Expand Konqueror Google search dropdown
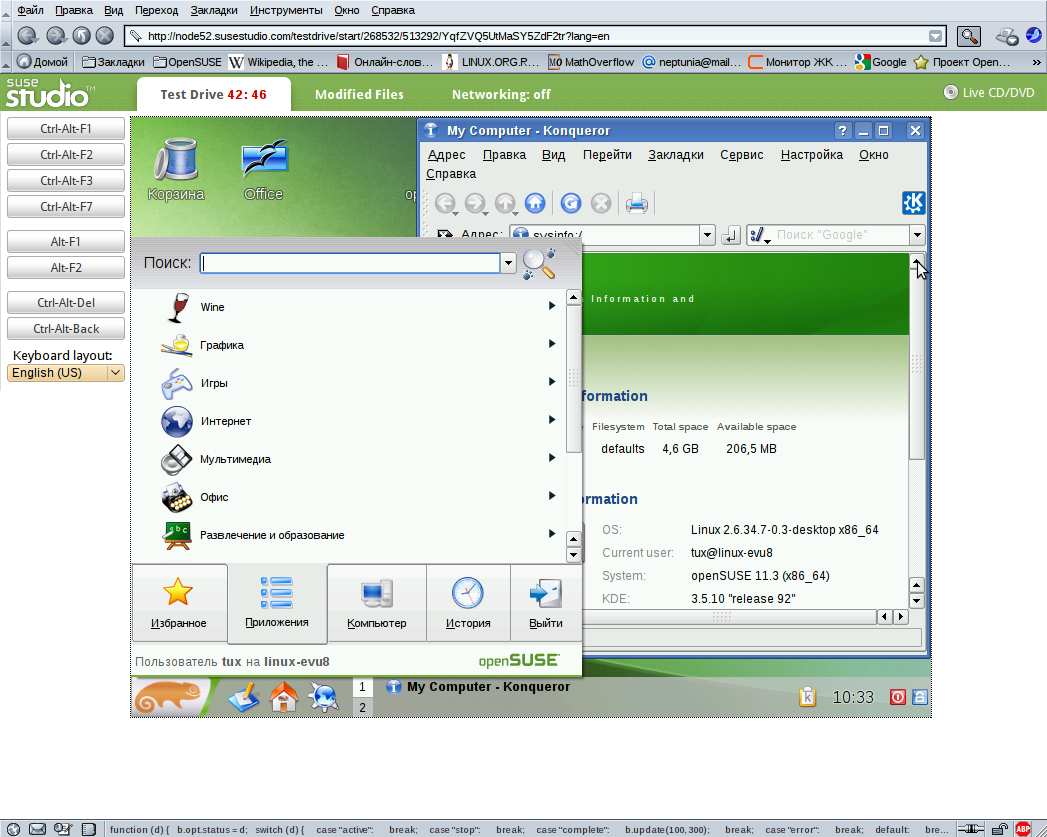Viewport: 1047px width, 837px height. pyautogui.click(x=917, y=235)
